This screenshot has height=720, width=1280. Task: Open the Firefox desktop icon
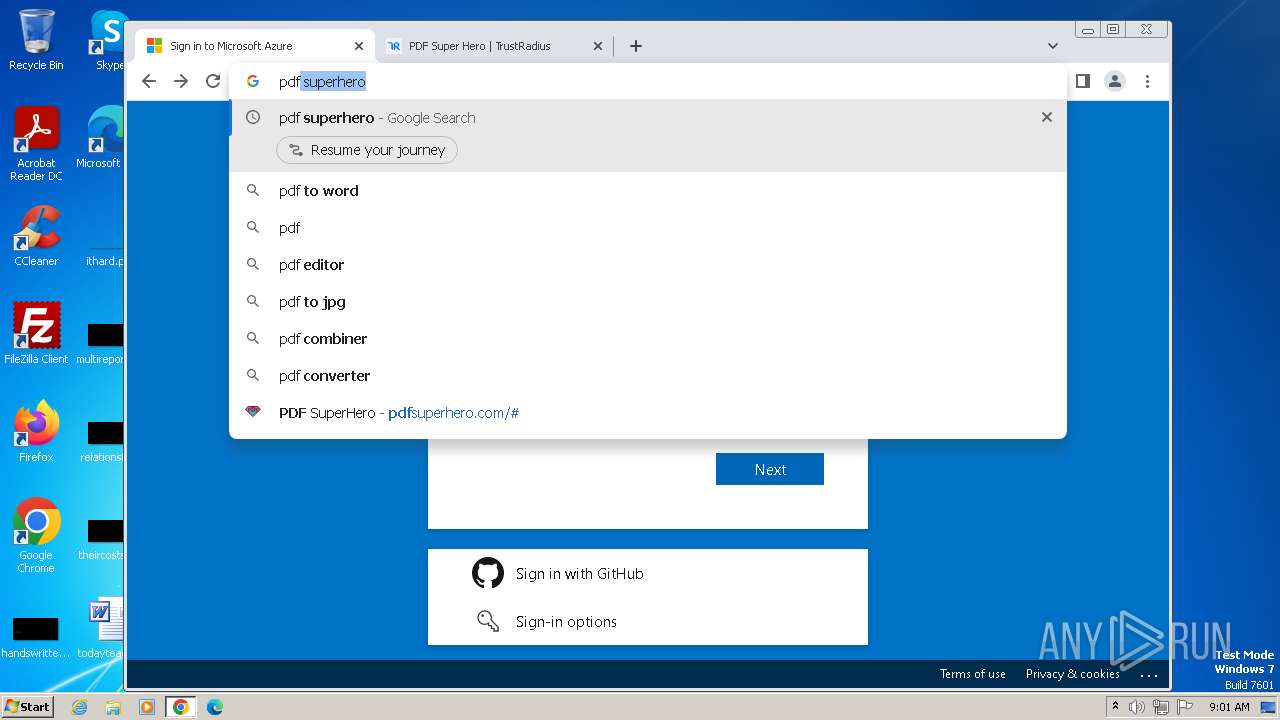click(36, 432)
